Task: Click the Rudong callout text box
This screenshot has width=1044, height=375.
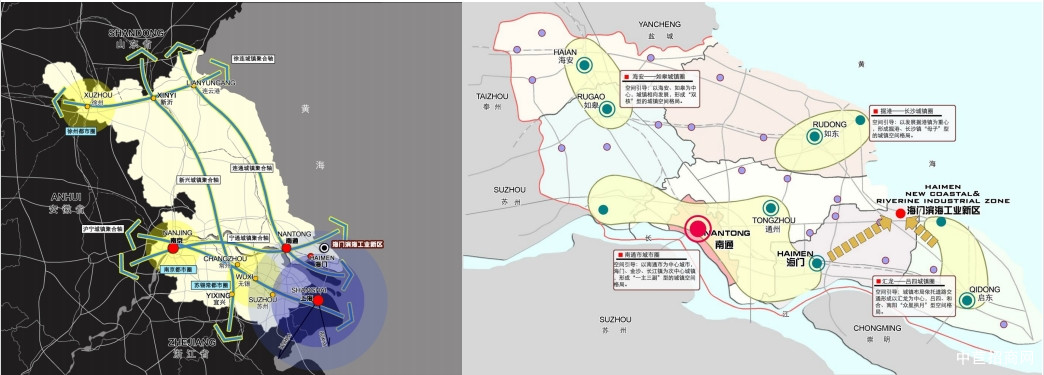Action: pyautogui.click(x=913, y=123)
